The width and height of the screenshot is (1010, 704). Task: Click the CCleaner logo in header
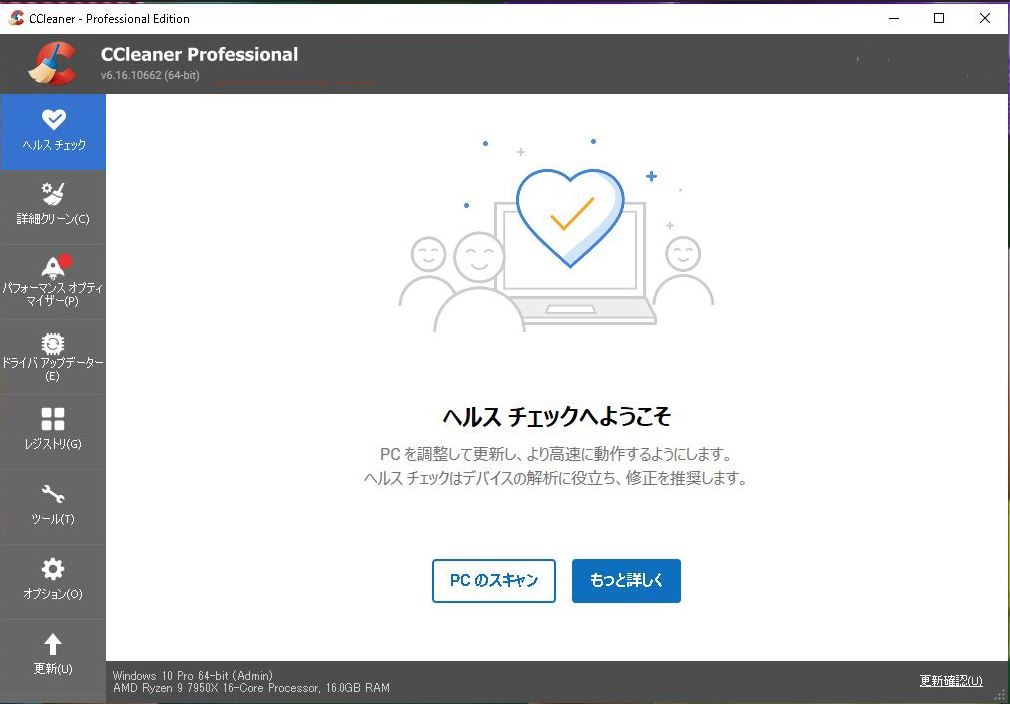[52, 63]
